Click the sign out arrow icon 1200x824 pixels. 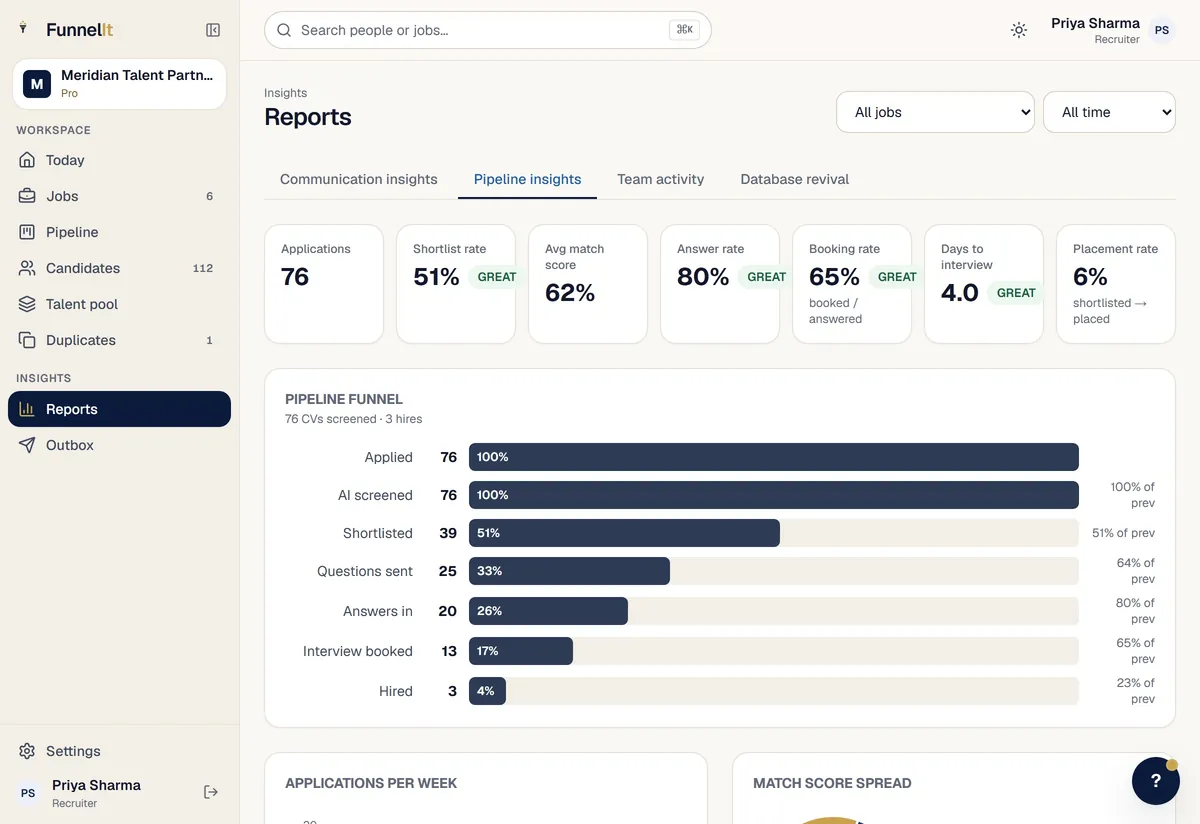coord(211,792)
